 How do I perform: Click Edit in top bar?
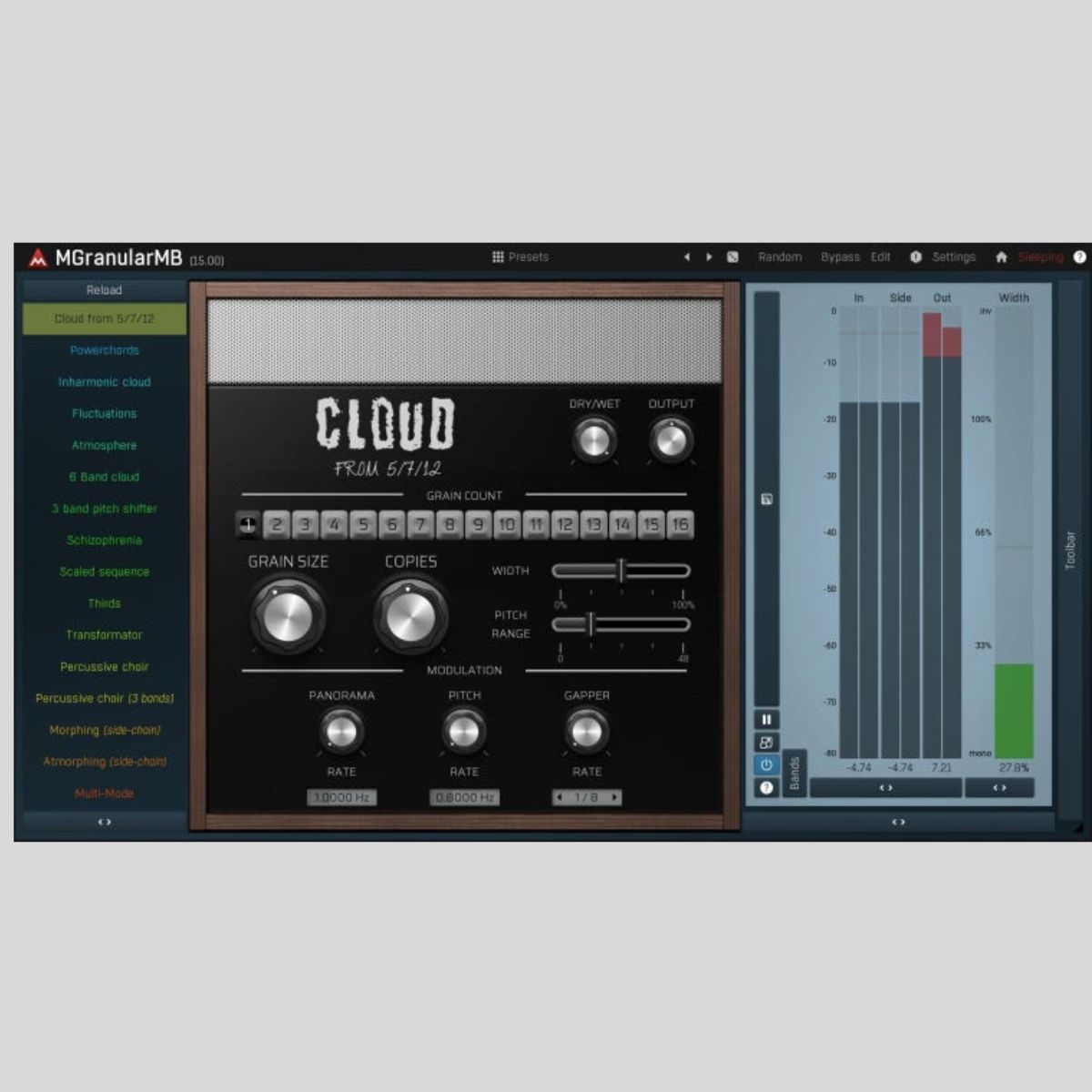click(880, 258)
